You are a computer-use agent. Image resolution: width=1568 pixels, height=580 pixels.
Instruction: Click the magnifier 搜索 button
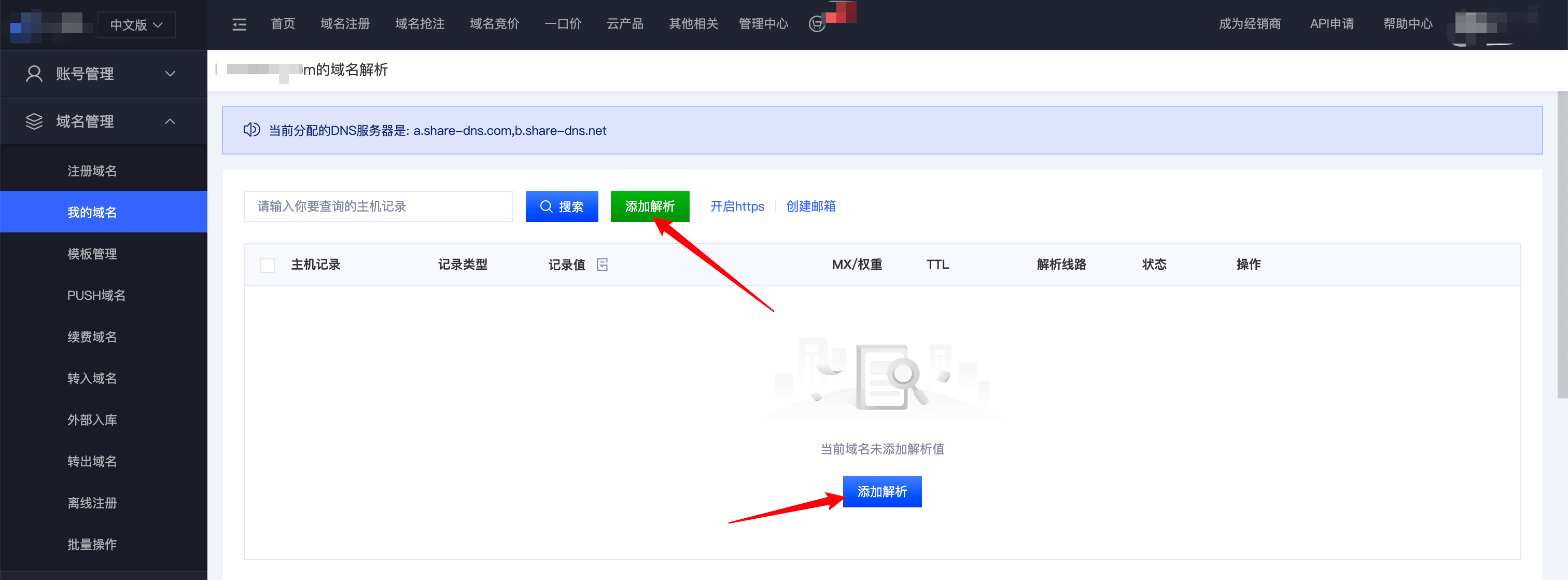[561, 206]
